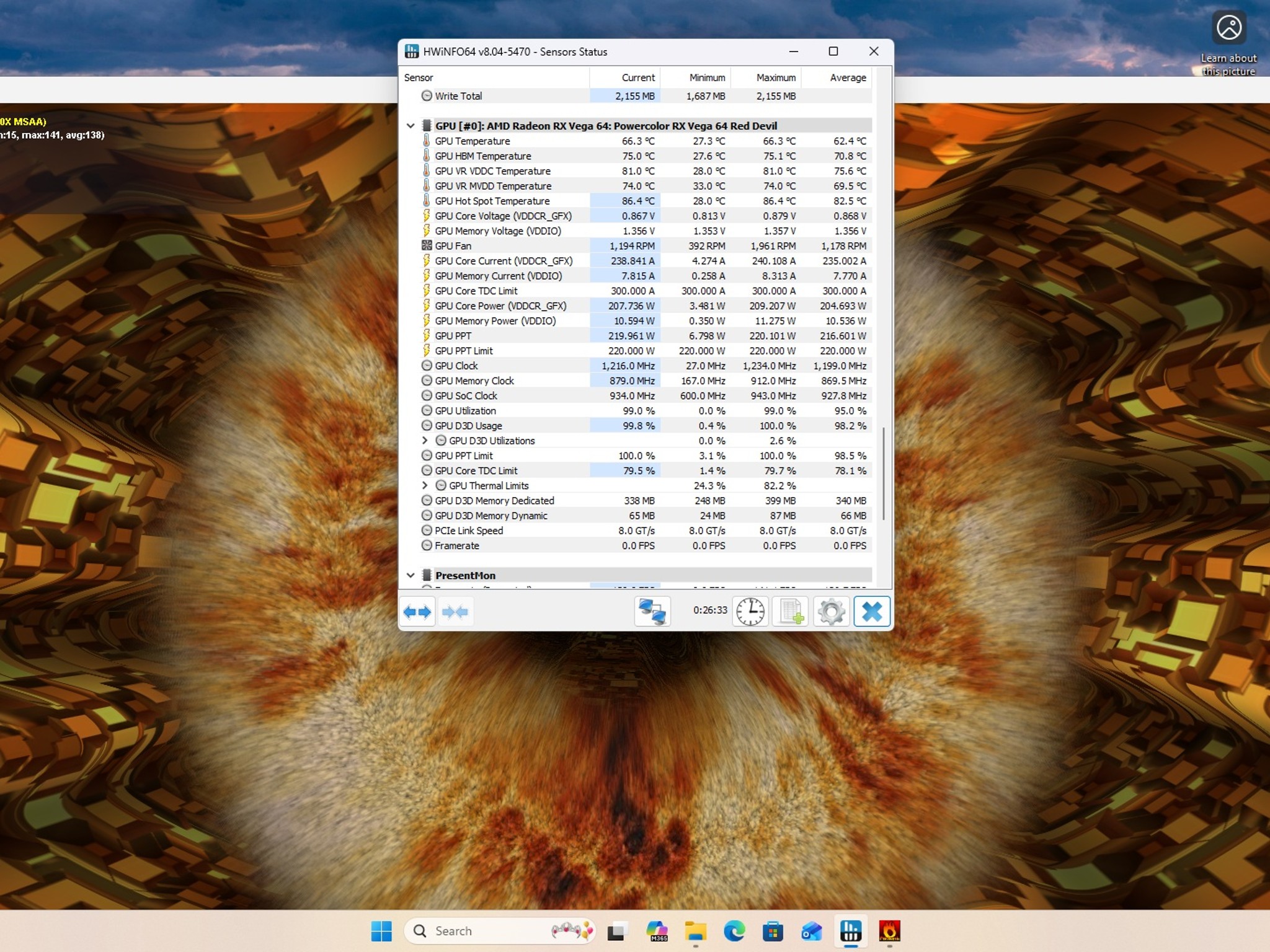Reset sensor statistics with the clock icon
Screen dimensions: 1270x952
point(750,611)
